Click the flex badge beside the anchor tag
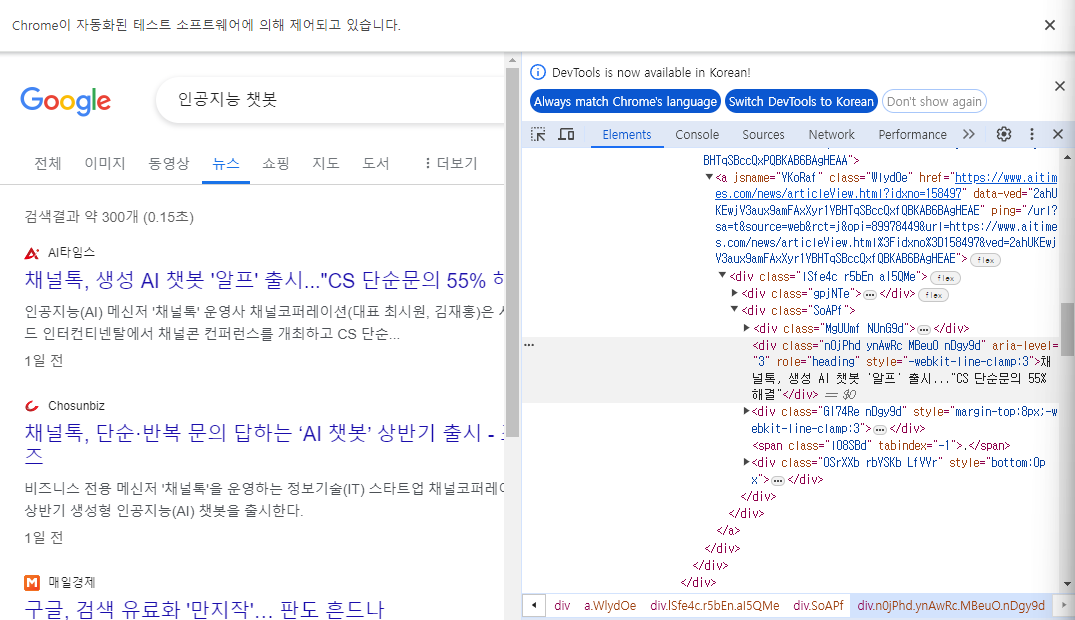Image resolution: width=1075 pixels, height=620 pixels. point(986,260)
